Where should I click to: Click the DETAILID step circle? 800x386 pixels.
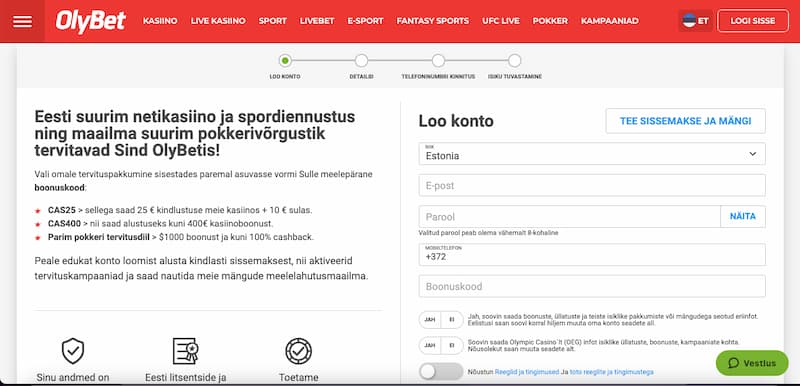click(x=361, y=61)
